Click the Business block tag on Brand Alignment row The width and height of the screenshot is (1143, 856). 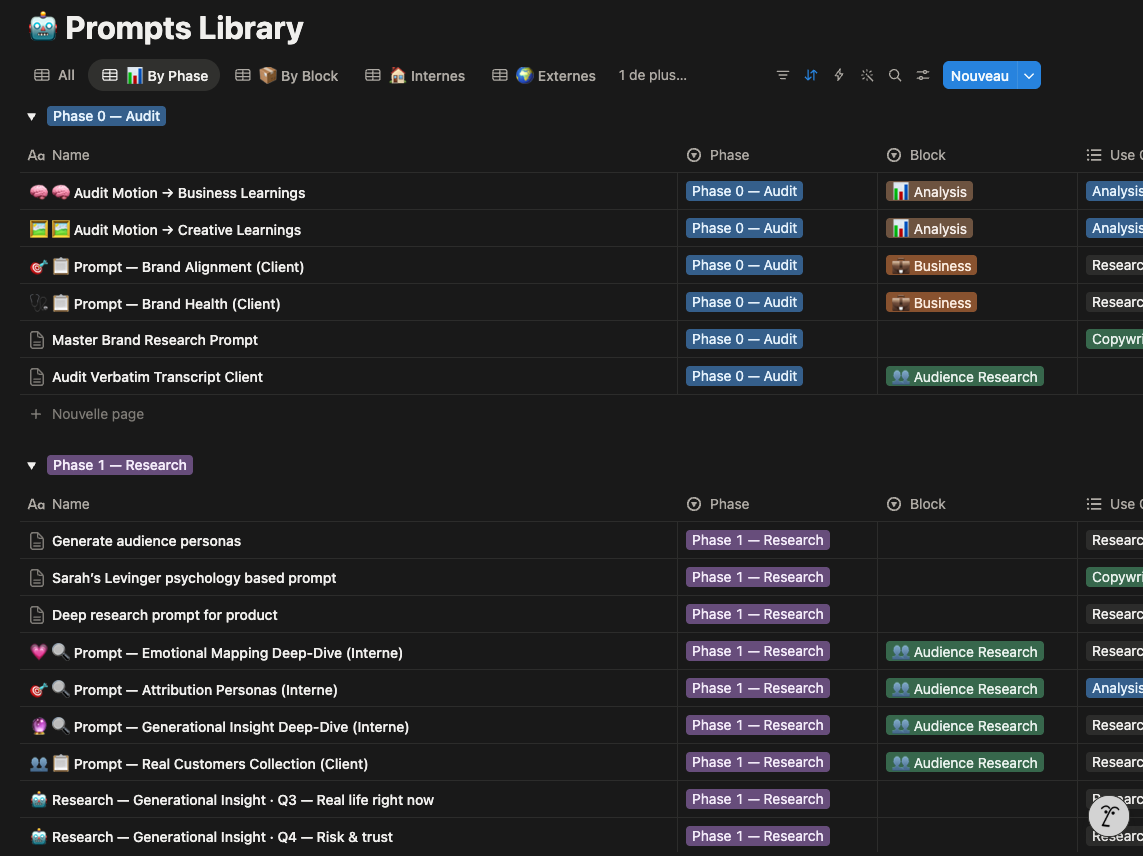[x=931, y=266]
